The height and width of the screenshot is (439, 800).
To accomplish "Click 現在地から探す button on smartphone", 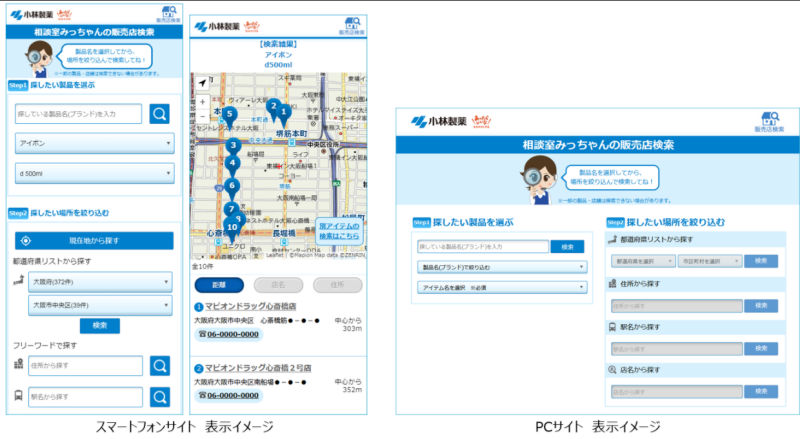I will [94, 240].
